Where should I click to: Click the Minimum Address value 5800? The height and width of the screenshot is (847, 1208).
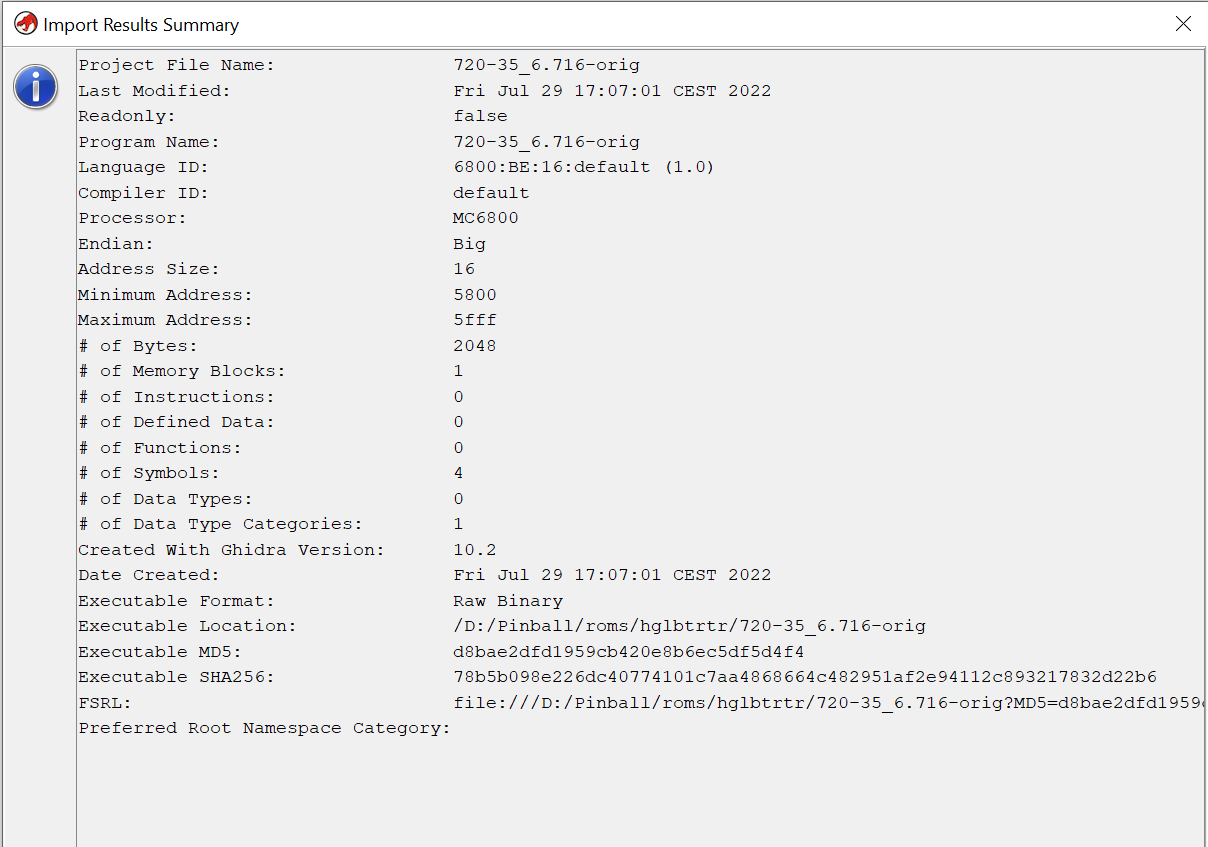[475, 295]
